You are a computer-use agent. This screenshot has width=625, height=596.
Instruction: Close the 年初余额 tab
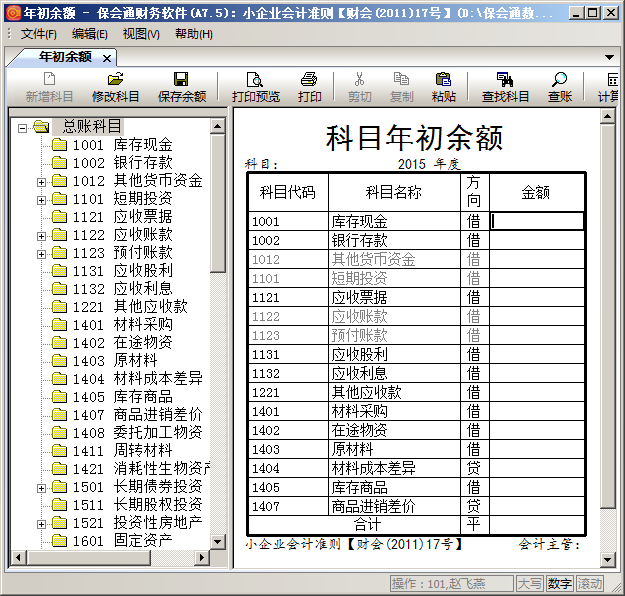[x=107, y=58]
